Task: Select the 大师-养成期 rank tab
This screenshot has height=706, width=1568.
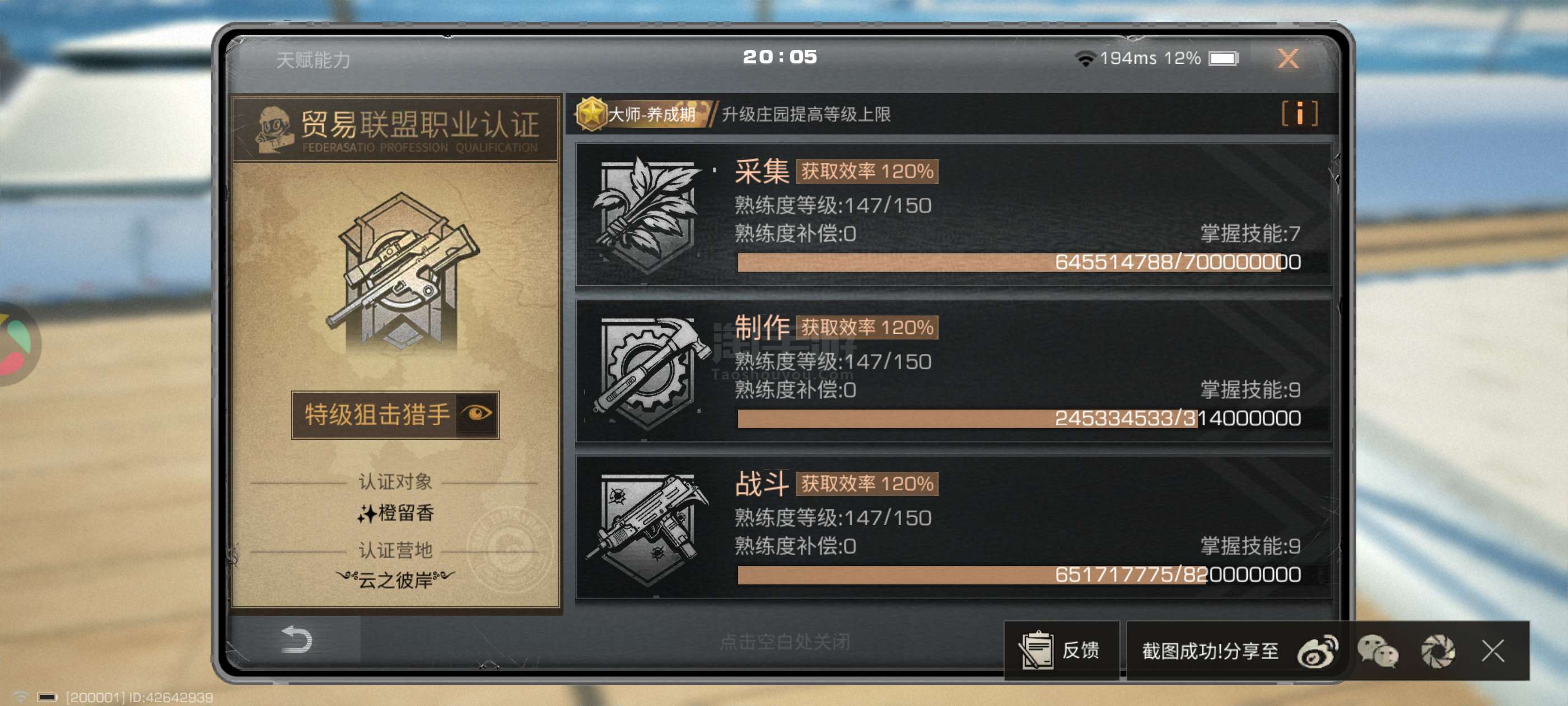Action: [x=645, y=114]
